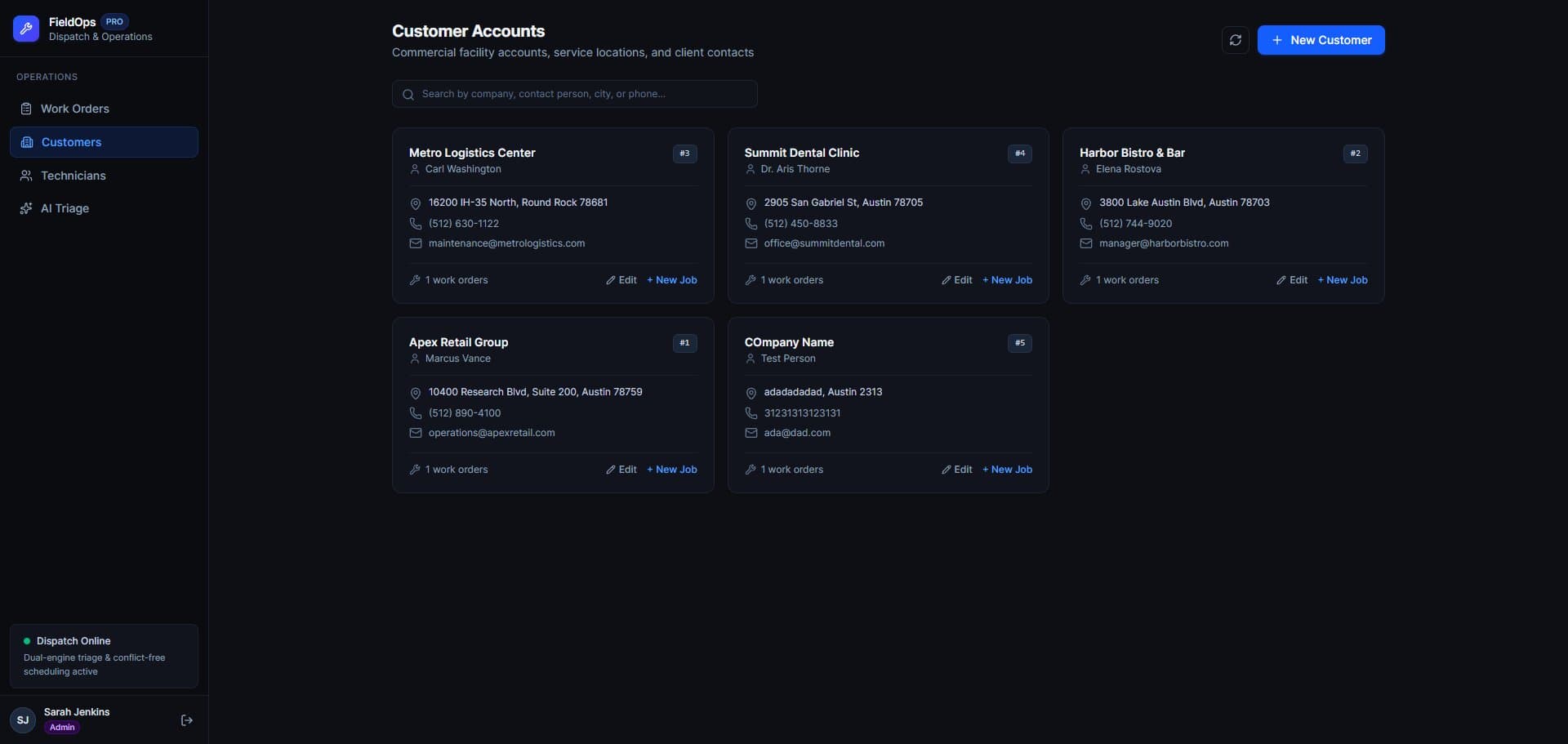Edit Summit Dental Clinic account

pos(956,280)
